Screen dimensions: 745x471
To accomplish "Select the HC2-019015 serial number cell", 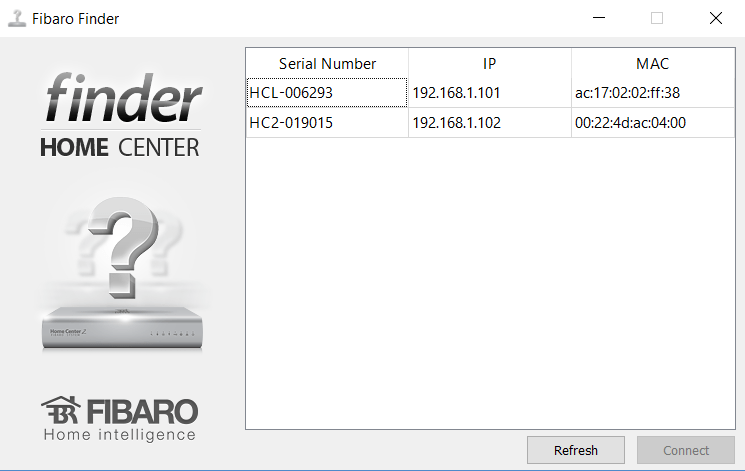I will coord(327,123).
